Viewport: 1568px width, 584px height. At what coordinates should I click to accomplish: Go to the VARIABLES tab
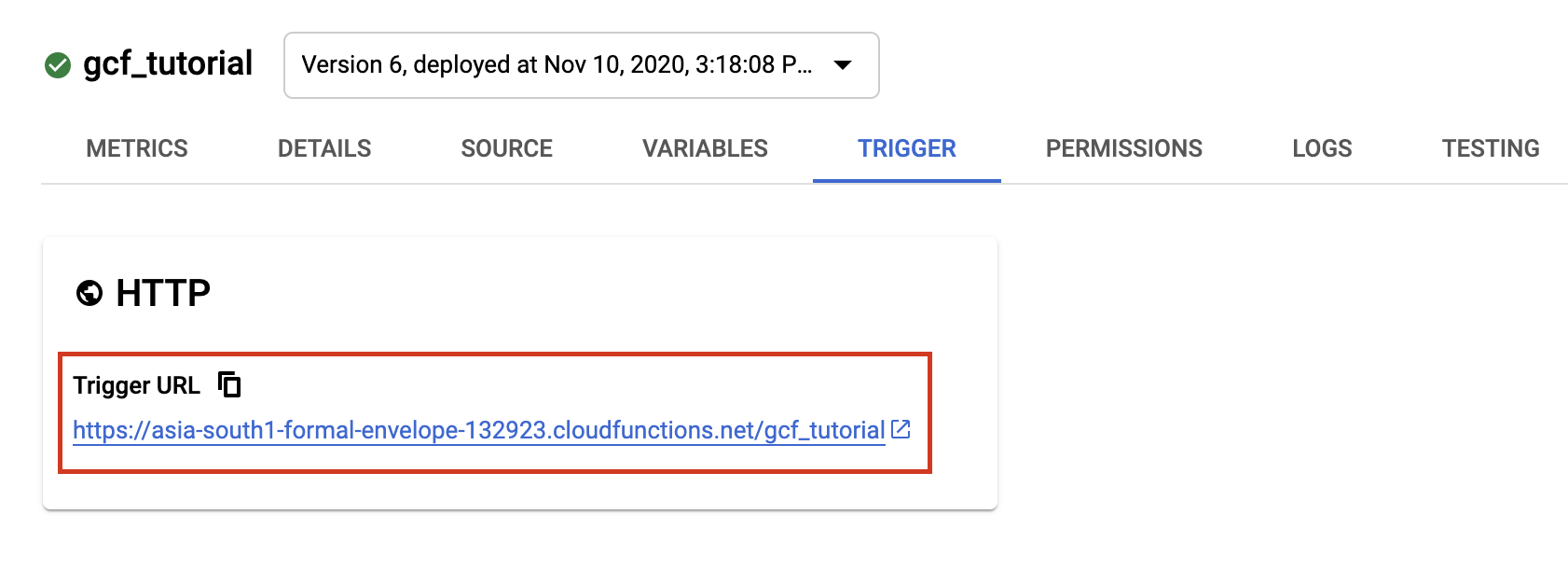click(x=705, y=148)
